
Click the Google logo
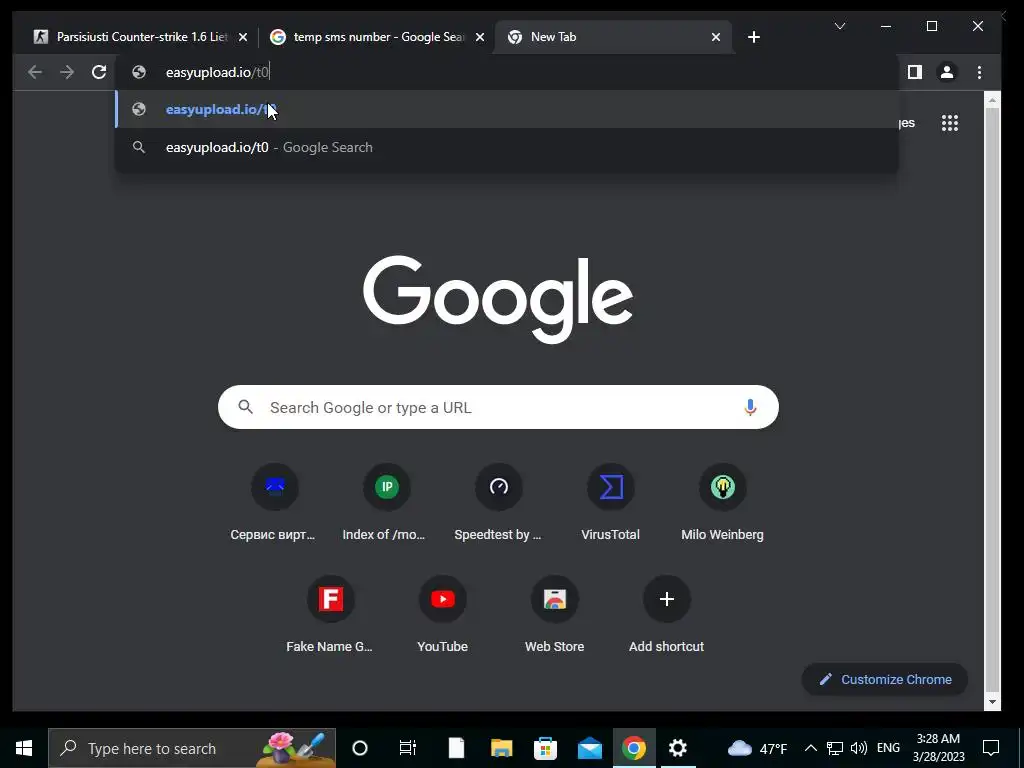click(x=498, y=299)
